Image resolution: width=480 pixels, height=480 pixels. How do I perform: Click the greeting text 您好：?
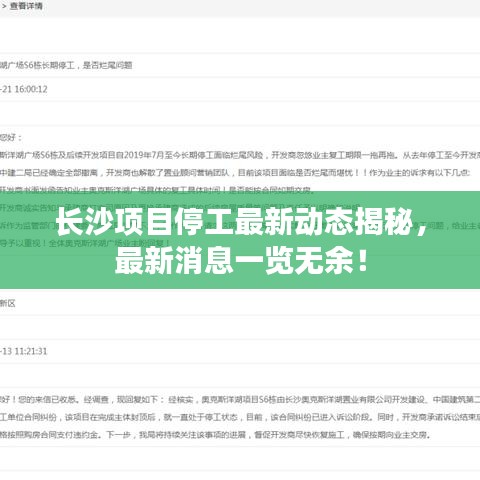pos(11,137)
